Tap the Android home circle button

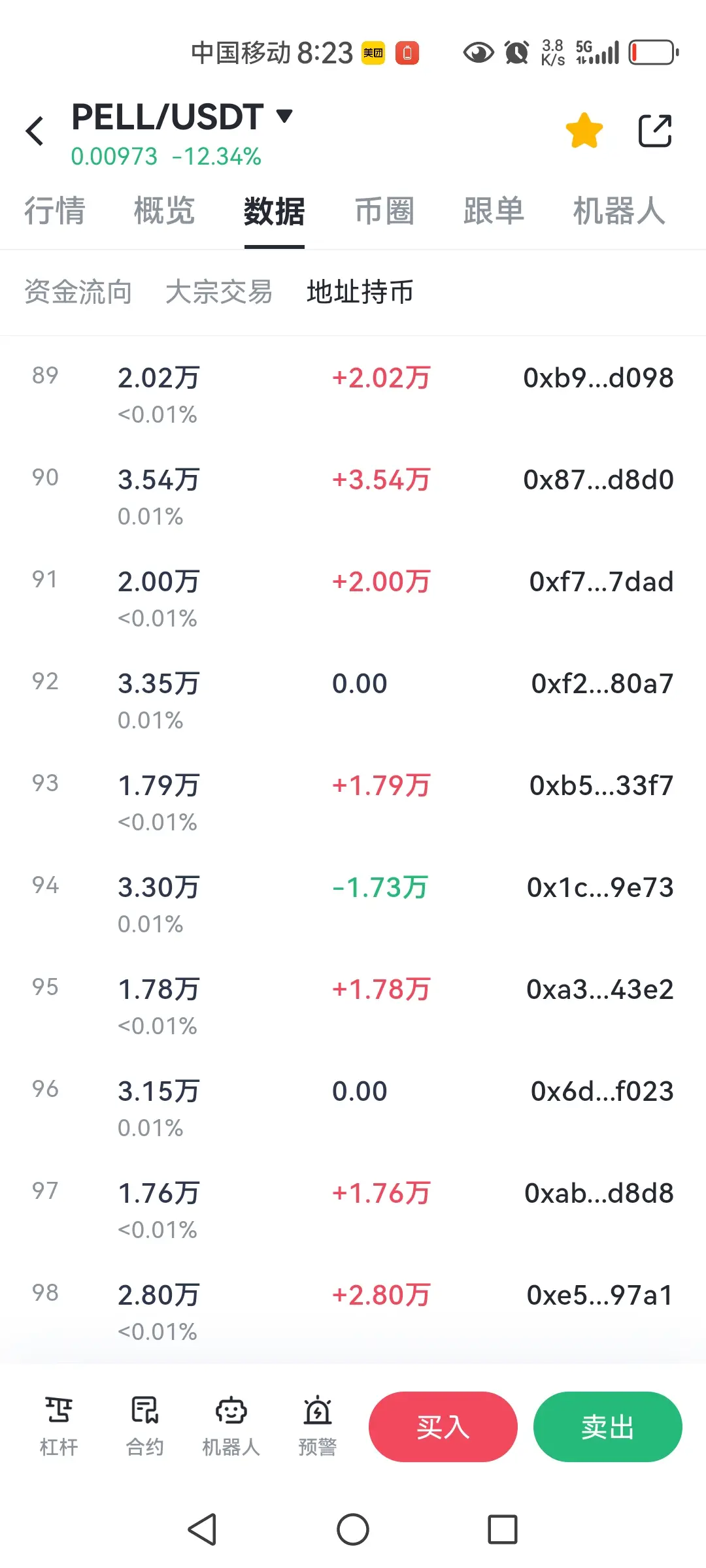point(353,1529)
